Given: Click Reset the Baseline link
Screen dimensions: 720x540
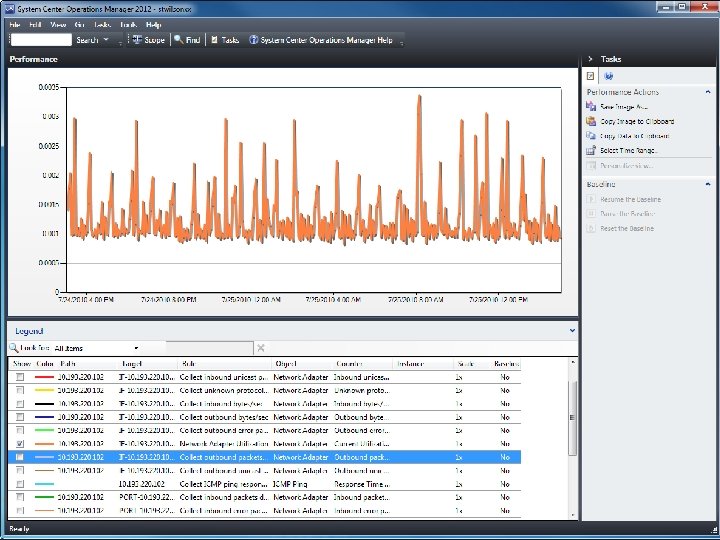Looking at the screenshot, I should (x=627, y=228).
